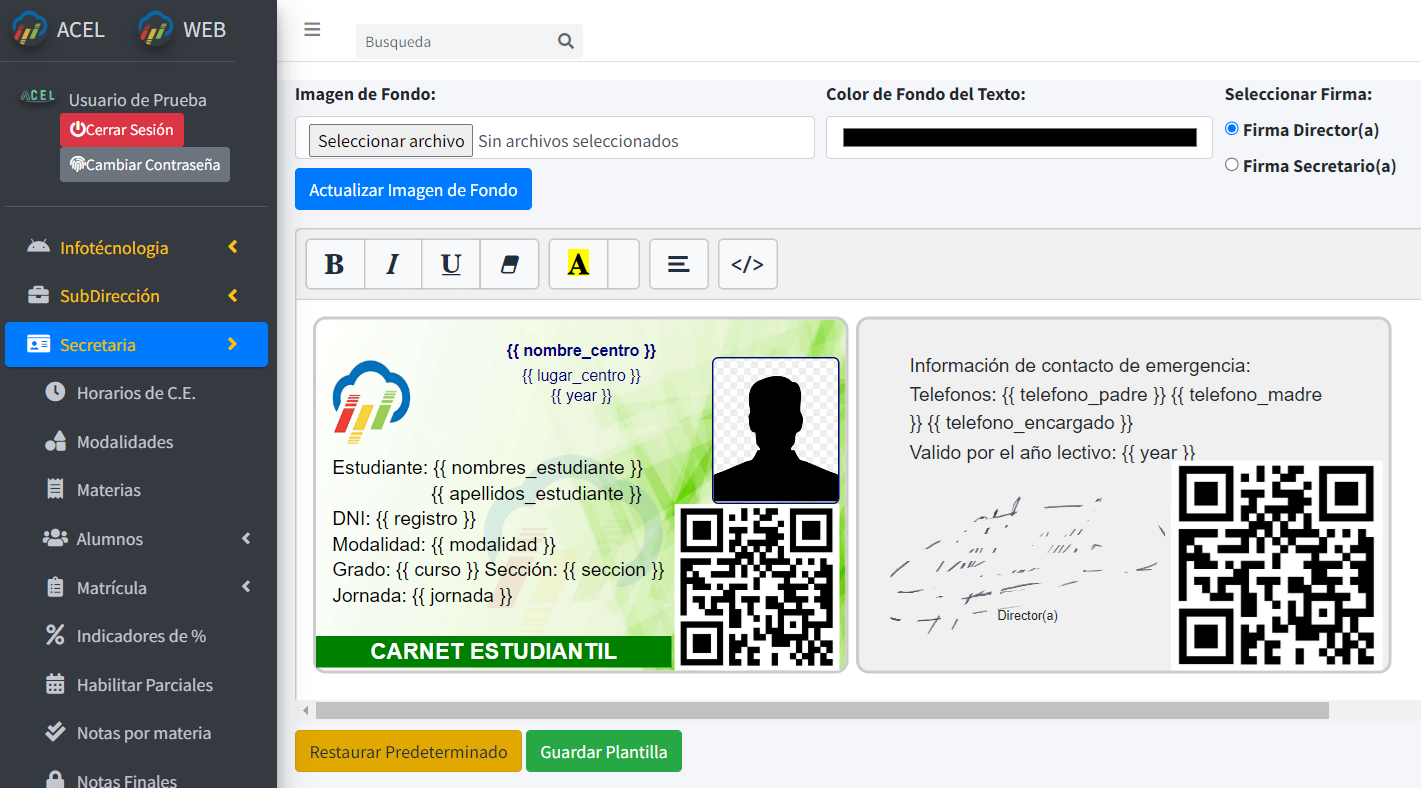Click calendar icon for Habilitar Parciales

point(55,684)
